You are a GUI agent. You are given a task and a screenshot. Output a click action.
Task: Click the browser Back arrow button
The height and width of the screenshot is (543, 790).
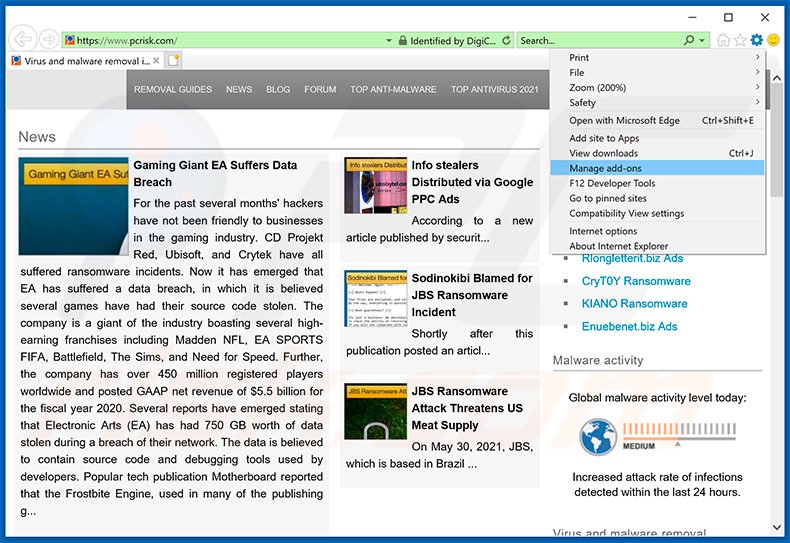coord(22,39)
